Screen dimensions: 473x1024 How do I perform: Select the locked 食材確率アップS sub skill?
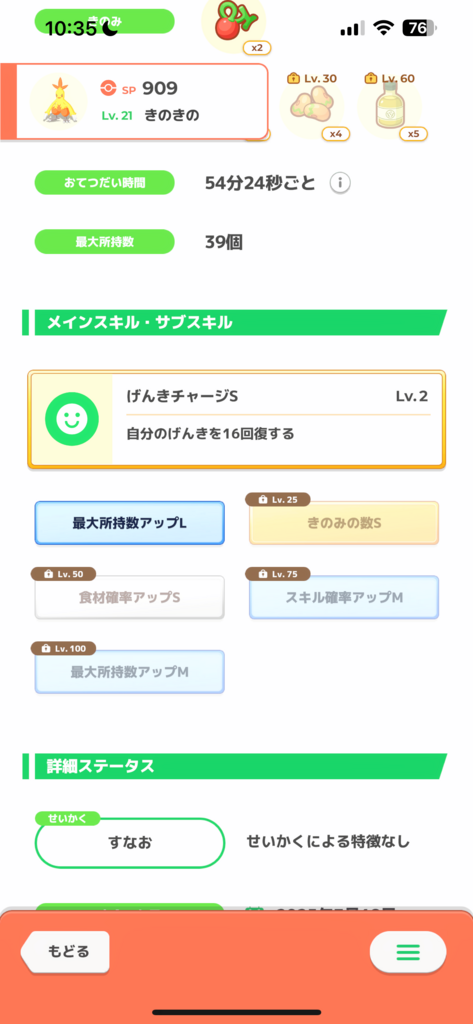(129, 597)
